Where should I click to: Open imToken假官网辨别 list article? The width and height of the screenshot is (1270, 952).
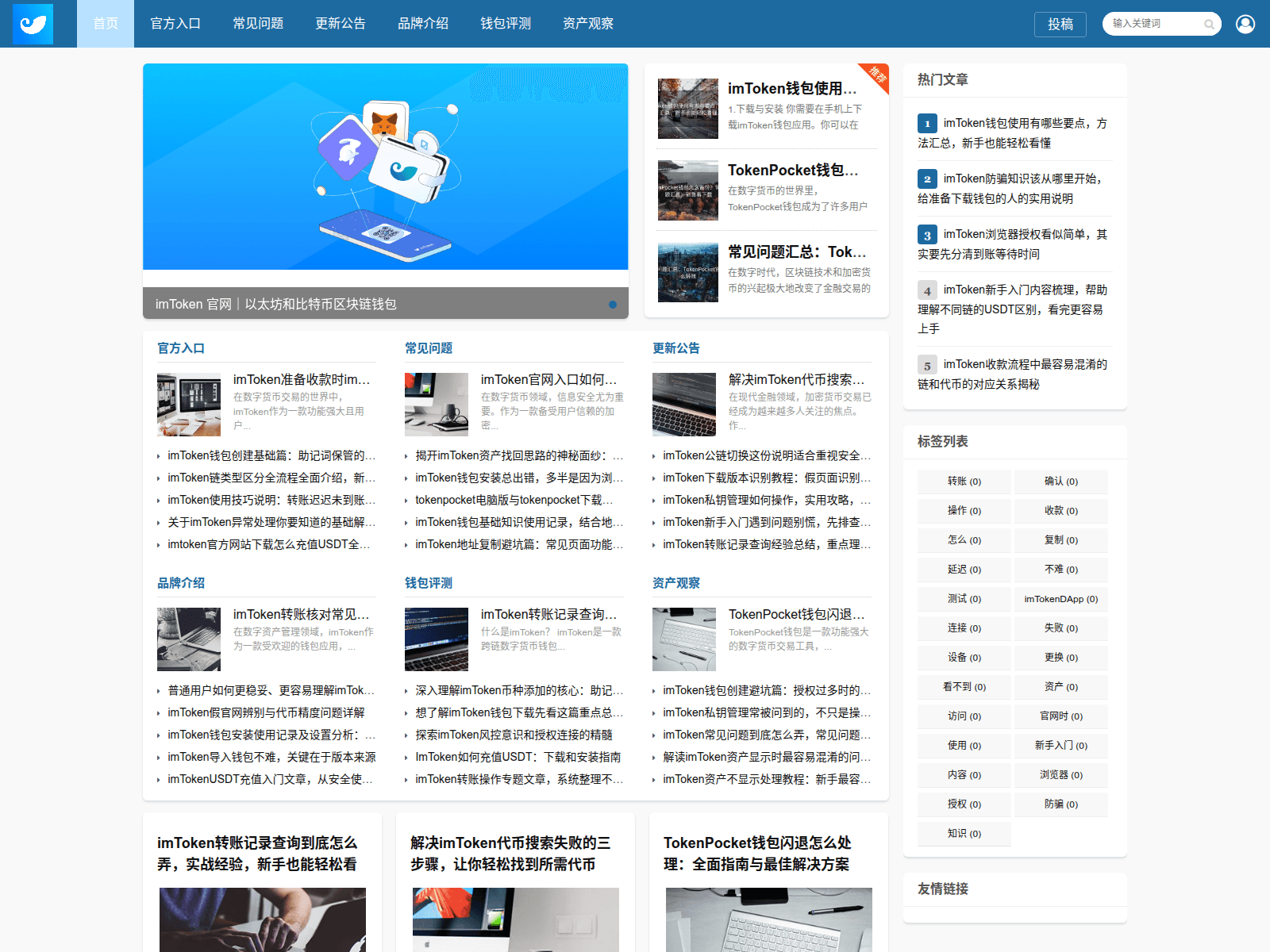(x=266, y=712)
